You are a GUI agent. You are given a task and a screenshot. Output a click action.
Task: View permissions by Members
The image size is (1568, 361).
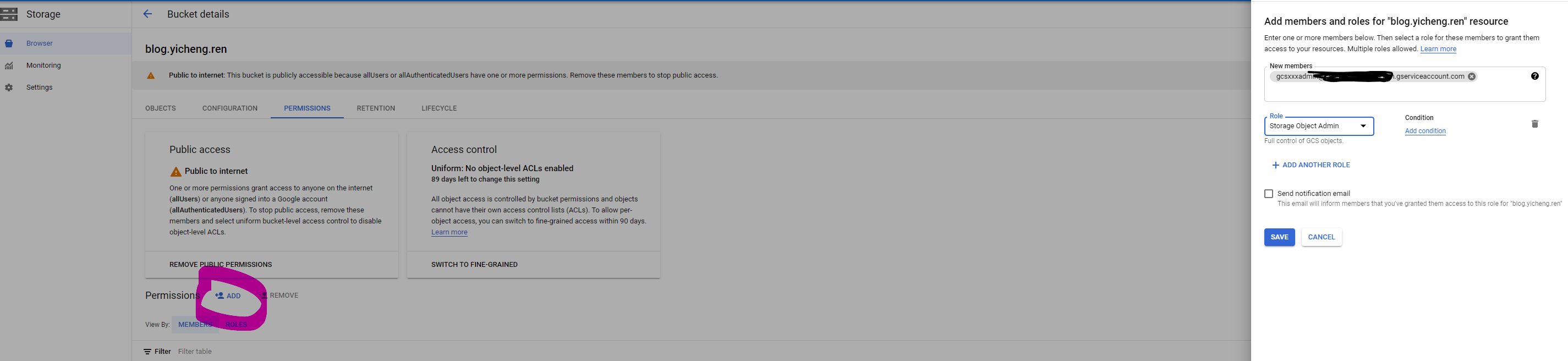tap(195, 325)
